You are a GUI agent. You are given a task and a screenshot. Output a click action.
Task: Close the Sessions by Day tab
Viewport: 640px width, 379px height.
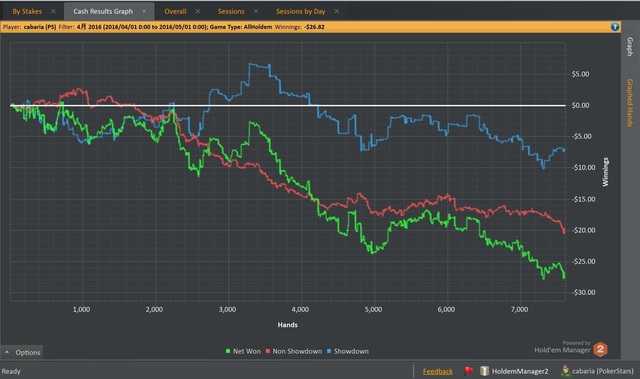[x=337, y=11]
